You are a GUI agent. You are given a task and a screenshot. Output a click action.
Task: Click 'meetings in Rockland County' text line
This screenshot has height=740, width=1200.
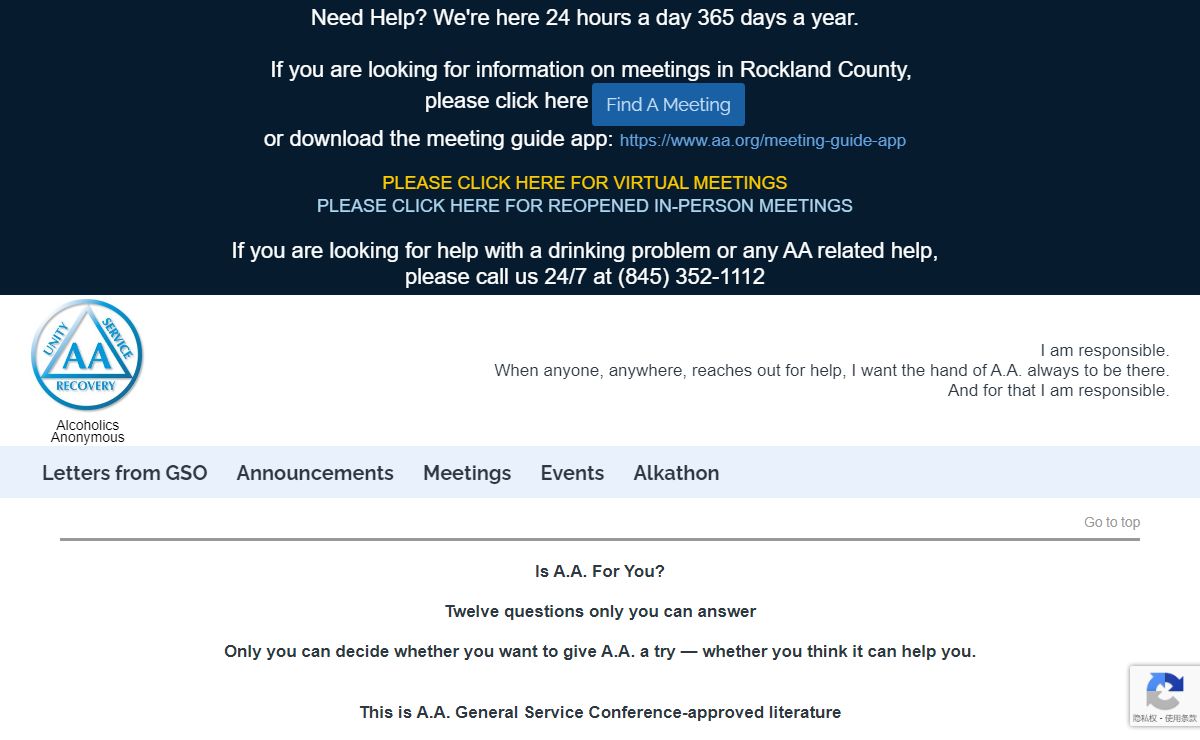(x=591, y=70)
